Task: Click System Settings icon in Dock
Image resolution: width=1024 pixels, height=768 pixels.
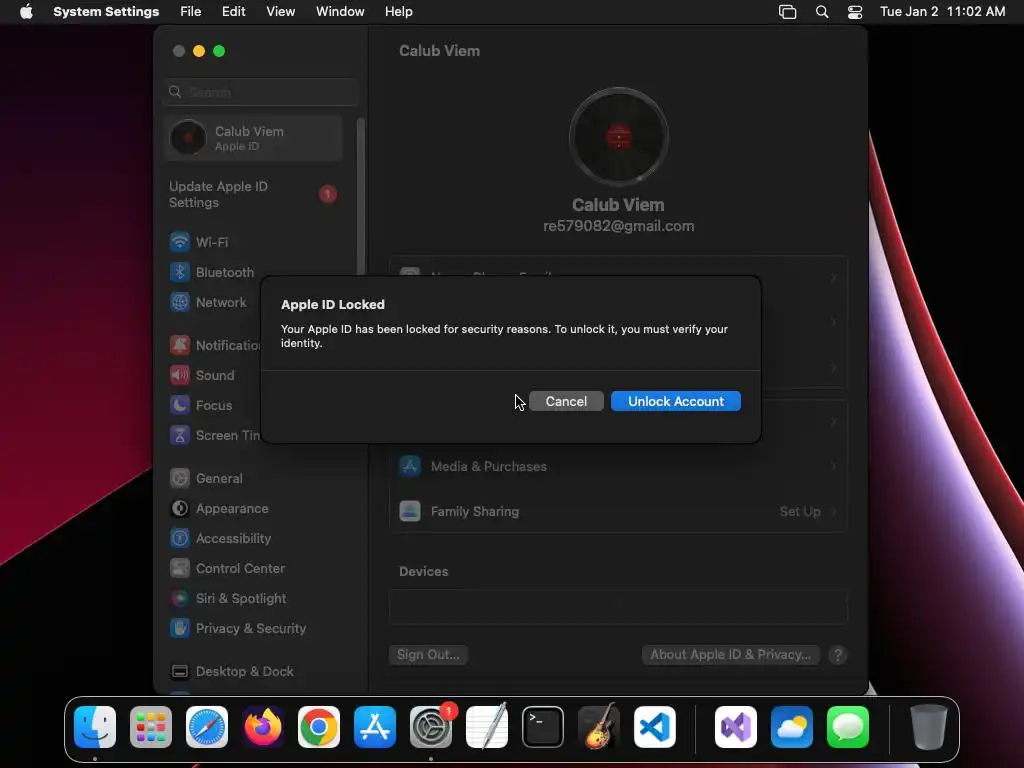Action: [x=431, y=727]
